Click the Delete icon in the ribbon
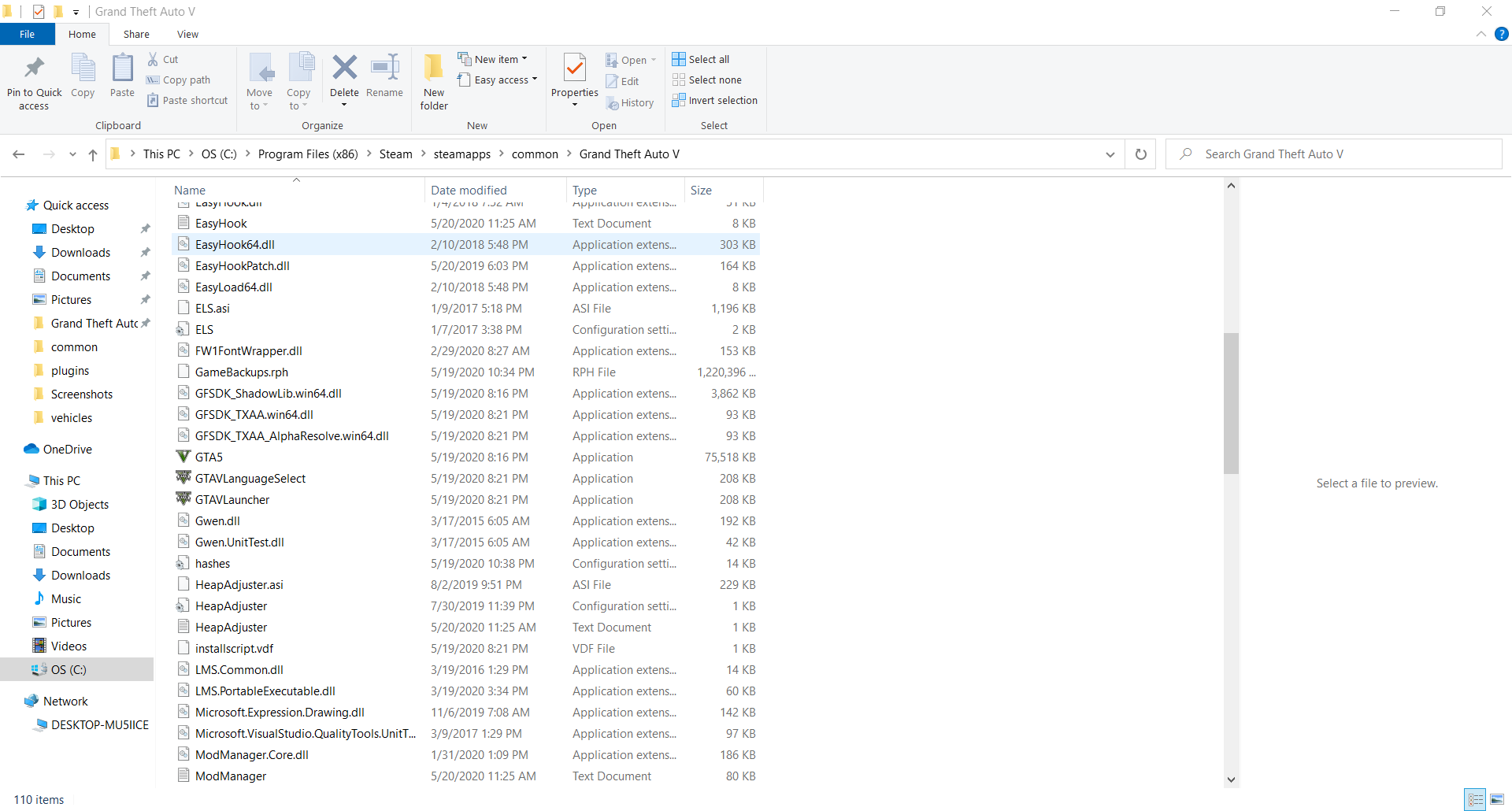The width and height of the screenshot is (1512, 811). (x=344, y=69)
